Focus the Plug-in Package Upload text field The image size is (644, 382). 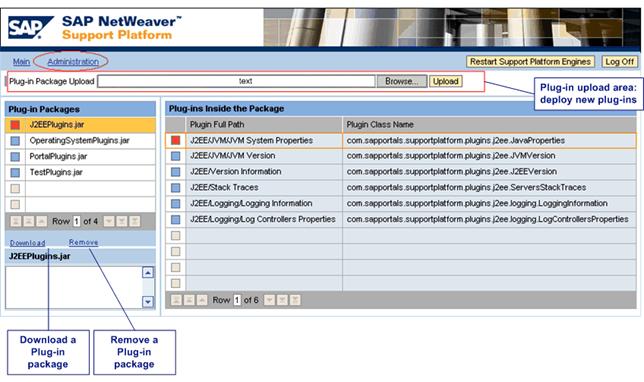coord(236,81)
